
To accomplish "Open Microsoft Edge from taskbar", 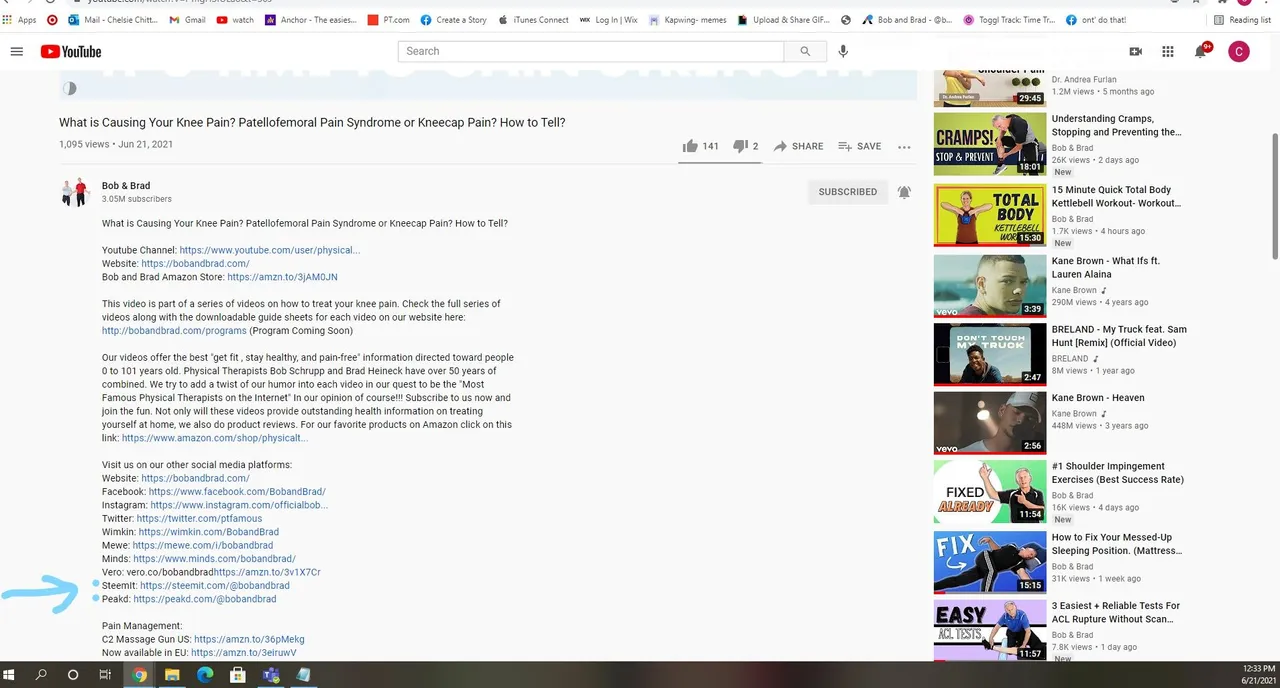I will (205, 675).
